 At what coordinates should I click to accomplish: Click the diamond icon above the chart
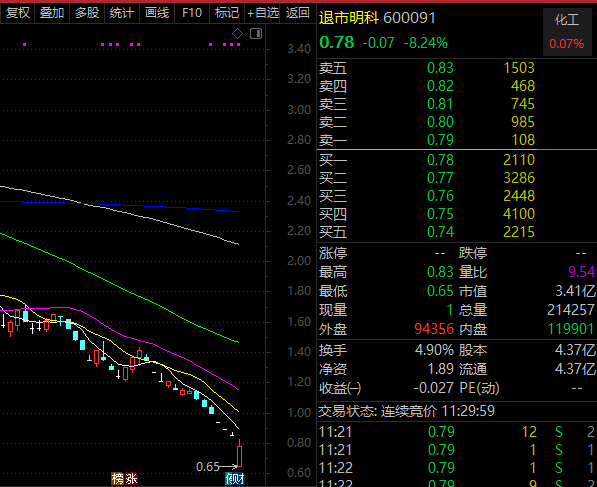[x=237, y=34]
